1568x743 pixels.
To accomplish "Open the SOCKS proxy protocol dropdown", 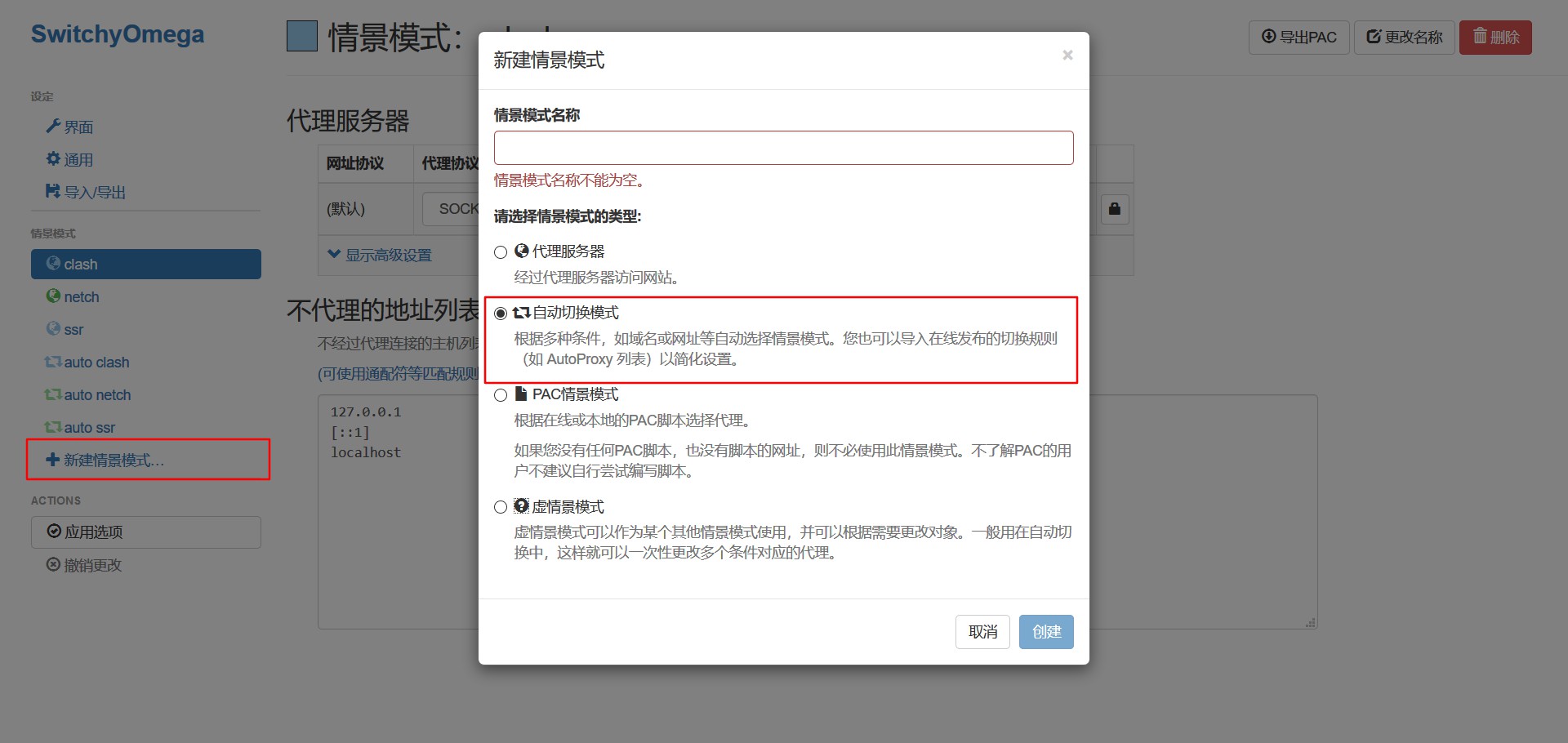I will point(452,209).
